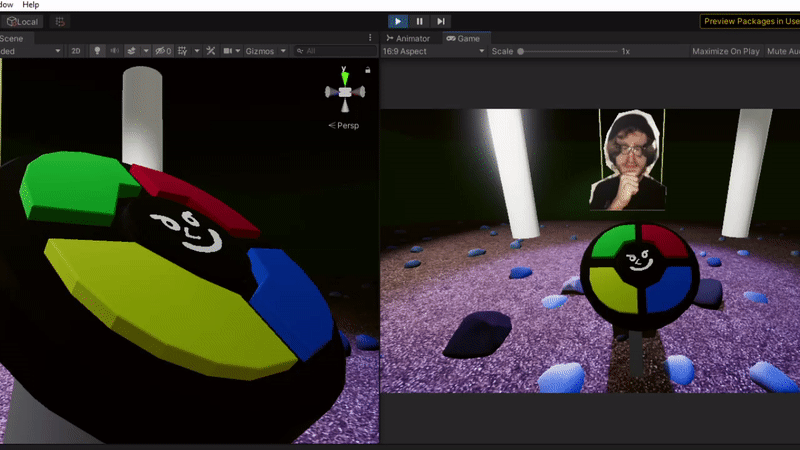Click the bottom axis cone on orientation gizmo

345,105
